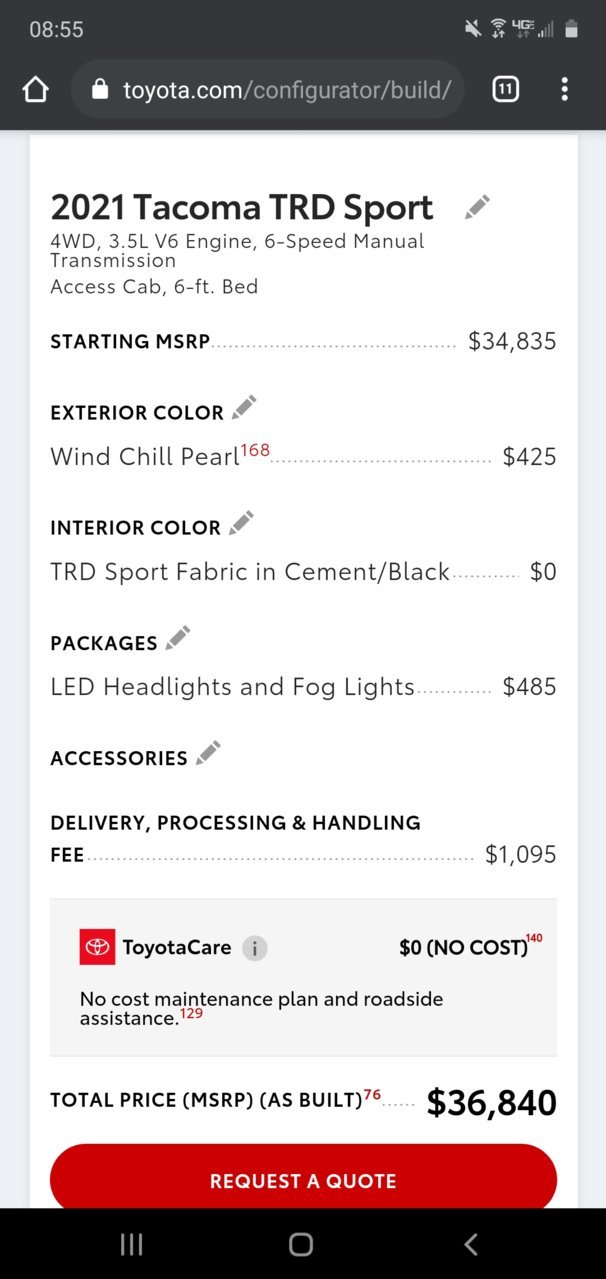Tap the Android home navigation button
Screen dimensions: 606x1279
301,1244
